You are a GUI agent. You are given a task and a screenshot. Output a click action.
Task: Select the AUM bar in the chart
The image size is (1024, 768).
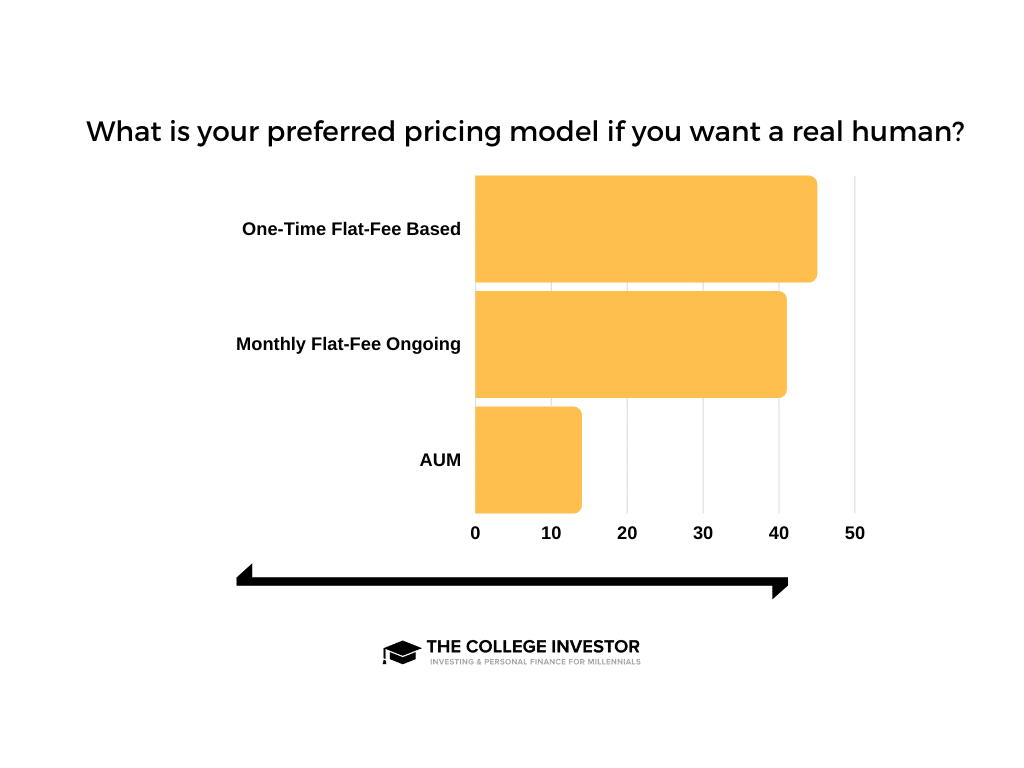(x=527, y=460)
